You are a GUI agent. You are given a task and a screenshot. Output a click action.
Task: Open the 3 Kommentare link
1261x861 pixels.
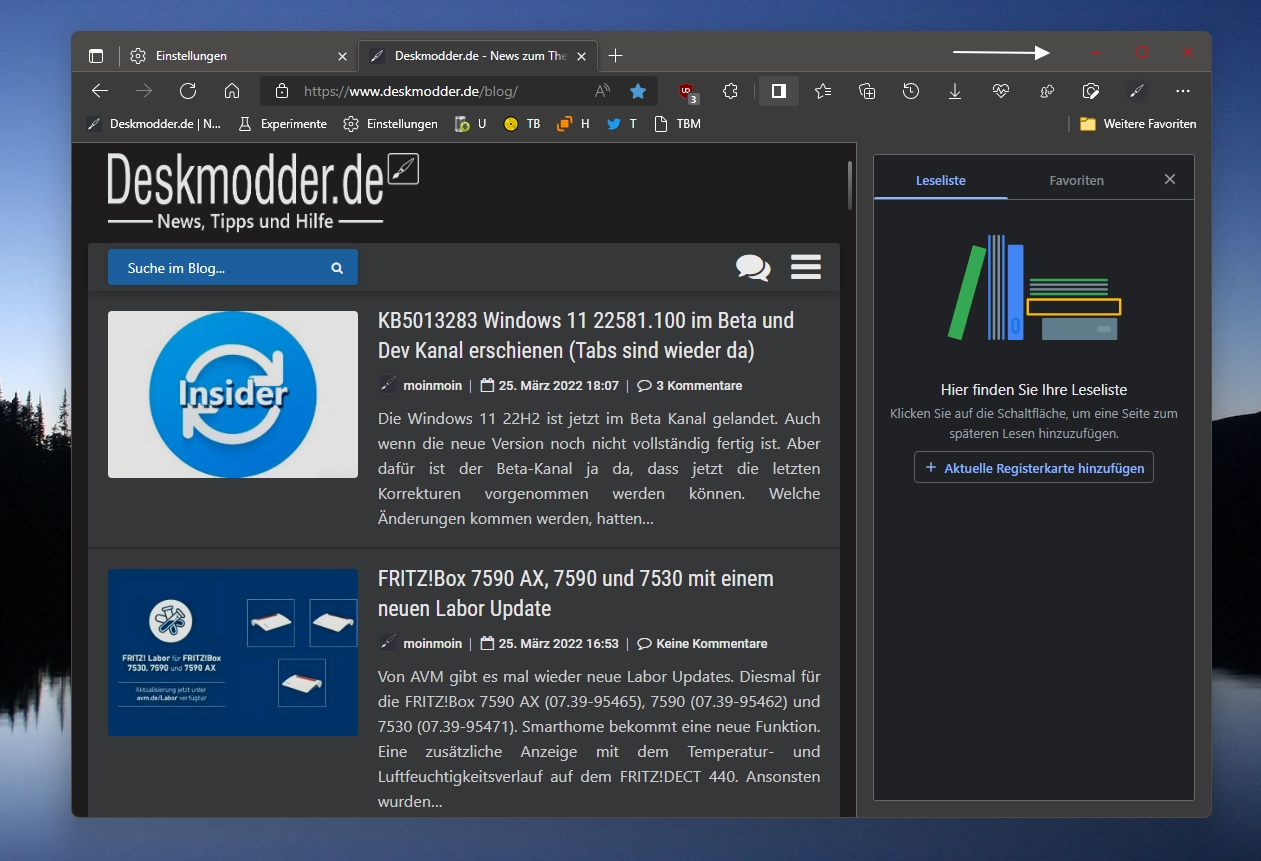click(690, 385)
